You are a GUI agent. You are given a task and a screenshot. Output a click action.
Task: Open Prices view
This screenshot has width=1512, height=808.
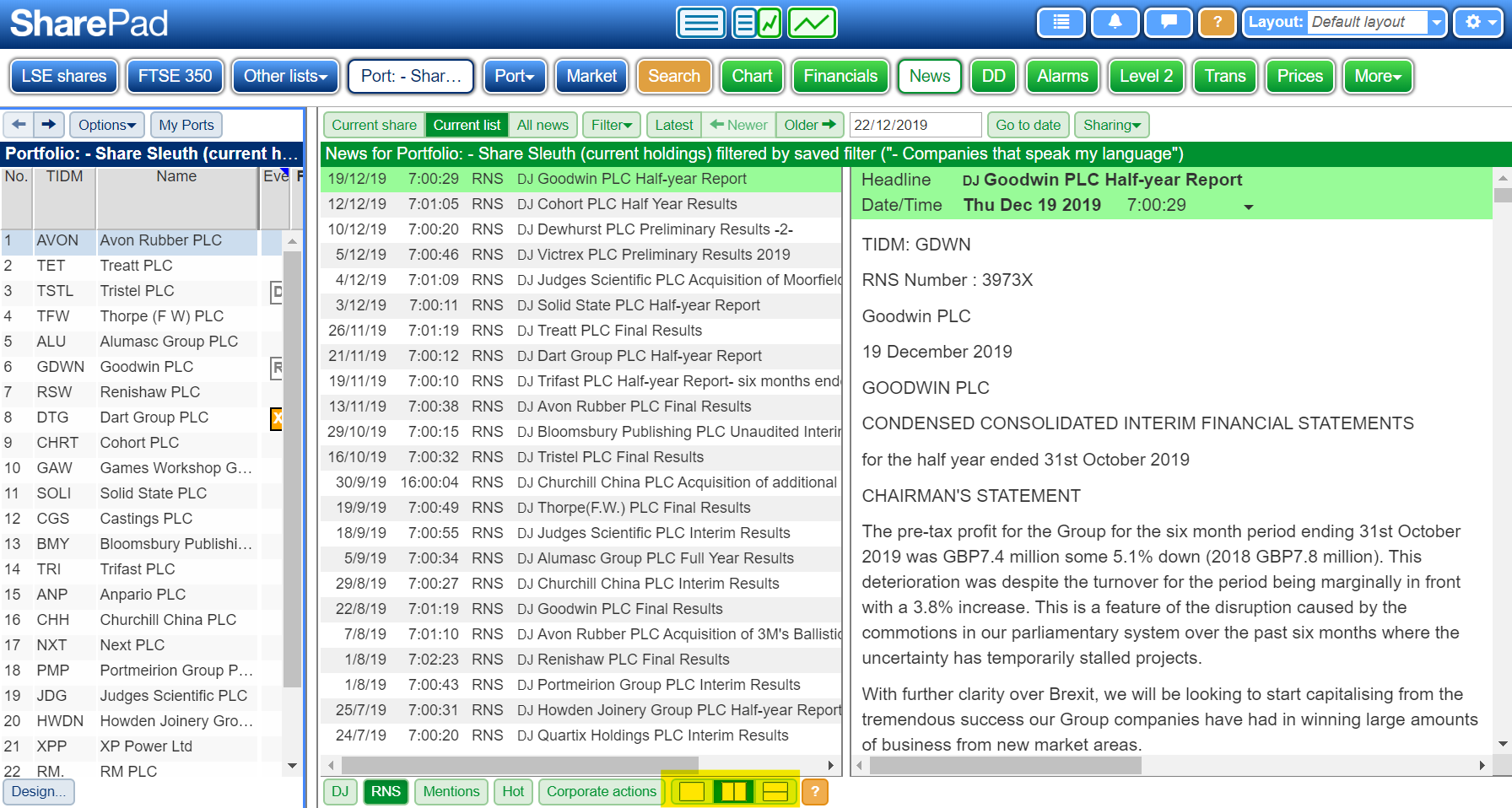pos(1300,76)
